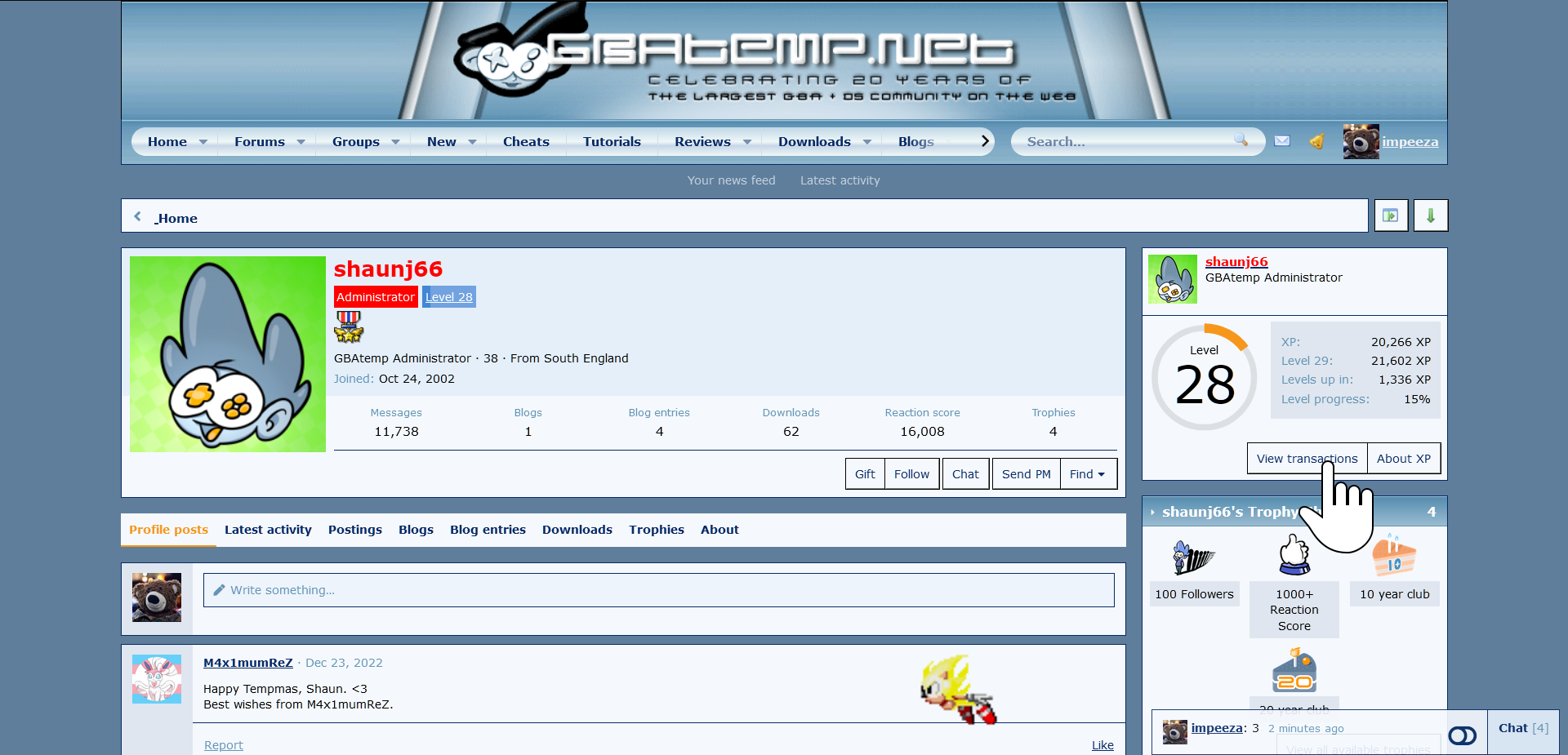Like M4x1mumReZ's profile post
The height and width of the screenshot is (755, 1568).
(x=1102, y=745)
